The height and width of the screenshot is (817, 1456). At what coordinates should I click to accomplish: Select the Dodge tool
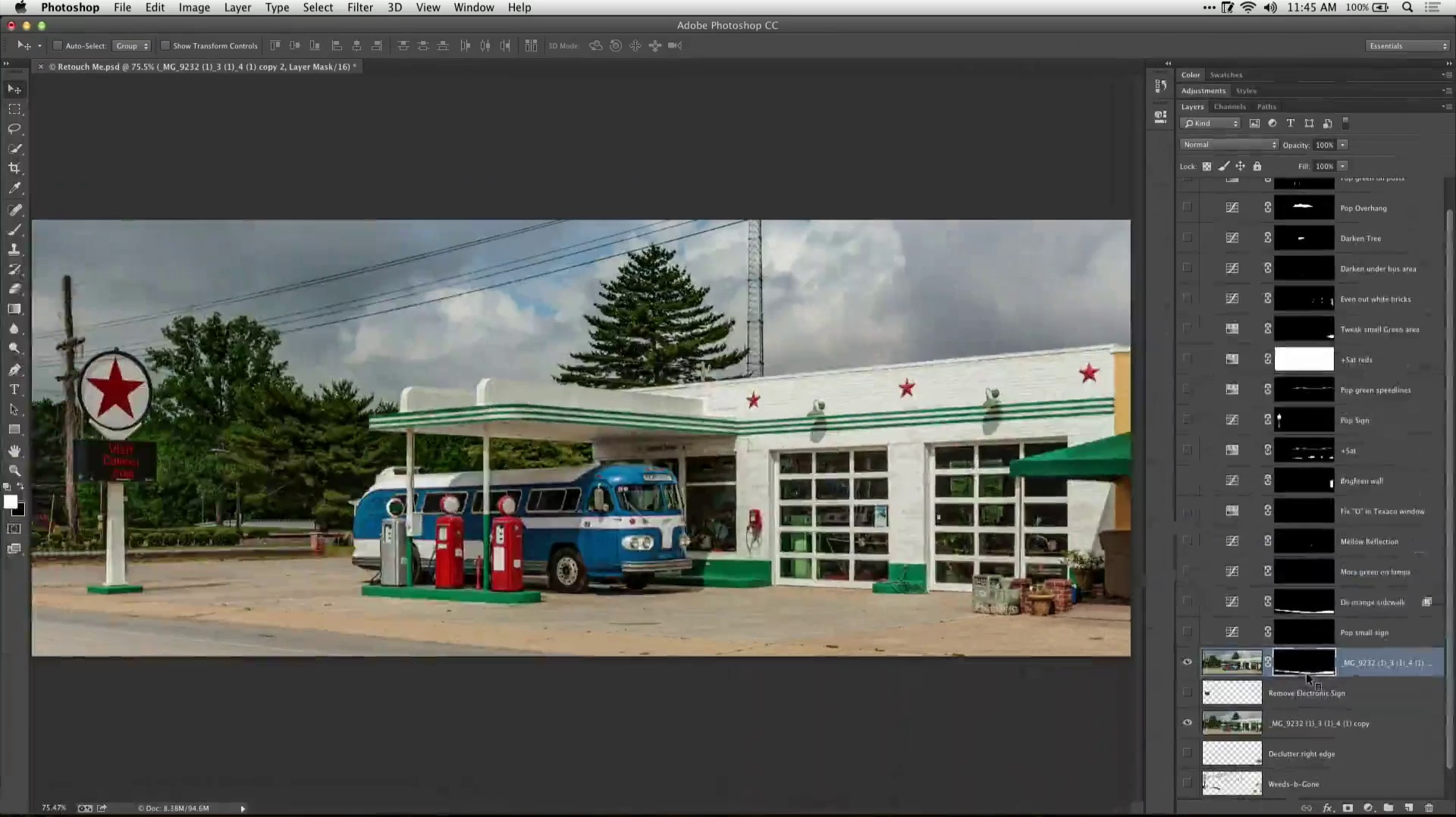tap(14, 349)
